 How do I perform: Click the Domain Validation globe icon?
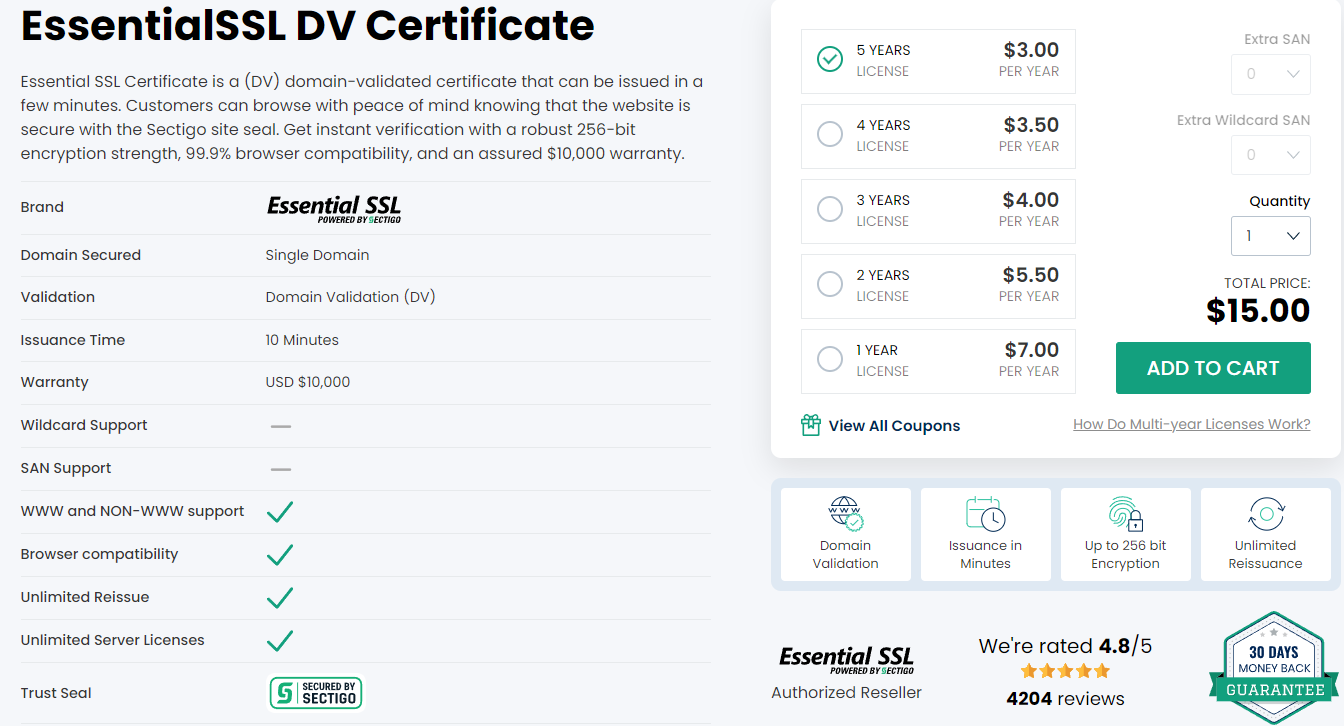coord(845,513)
